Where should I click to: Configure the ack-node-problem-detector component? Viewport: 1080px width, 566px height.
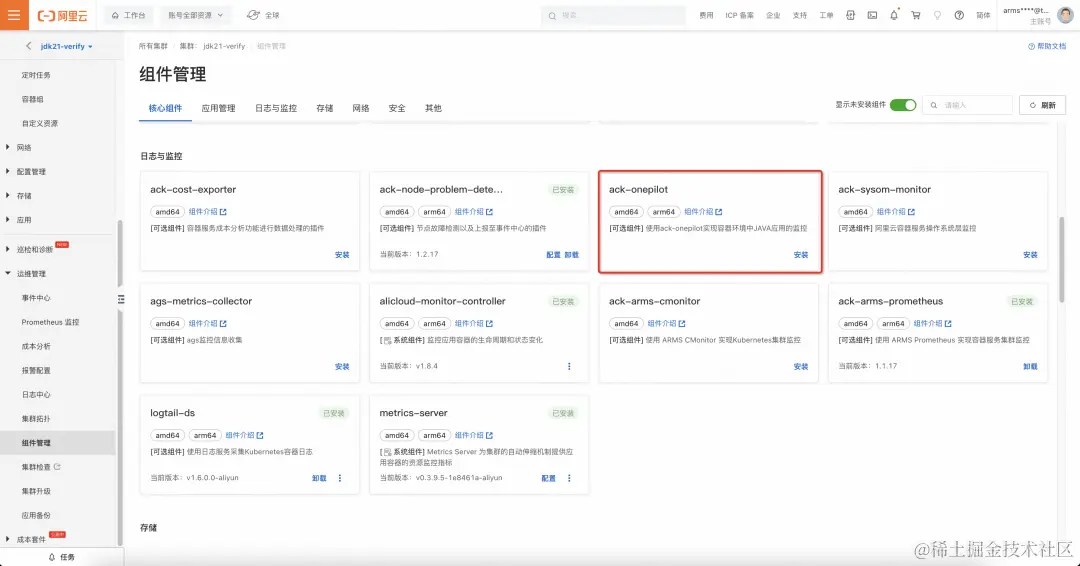pos(553,255)
